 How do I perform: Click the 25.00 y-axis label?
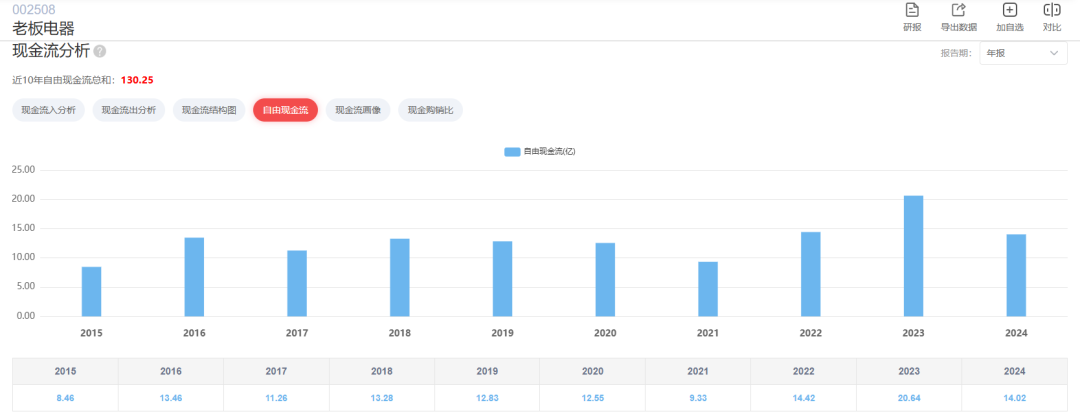24,170
